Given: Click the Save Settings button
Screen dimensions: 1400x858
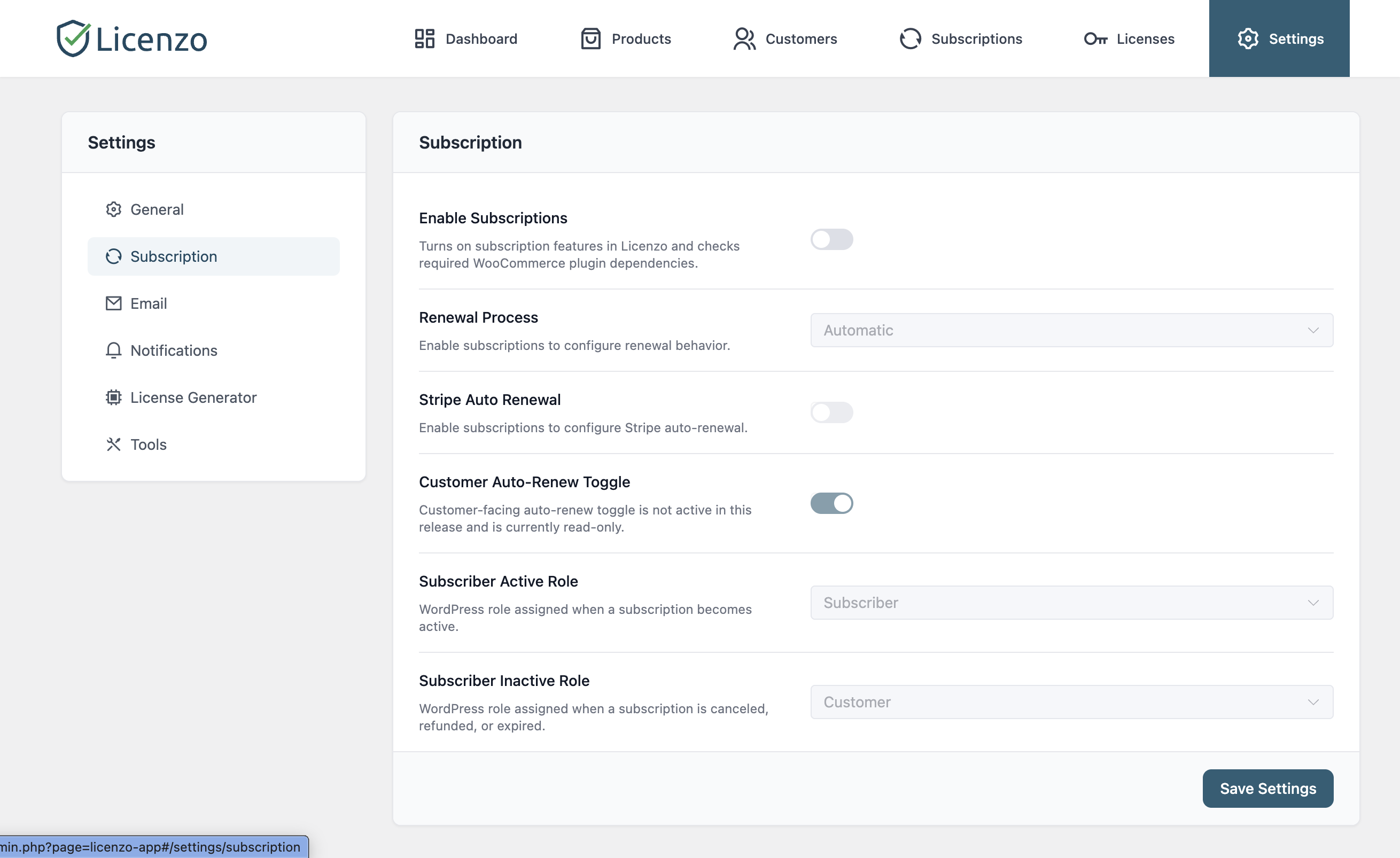Looking at the screenshot, I should click(x=1267, y=788).
